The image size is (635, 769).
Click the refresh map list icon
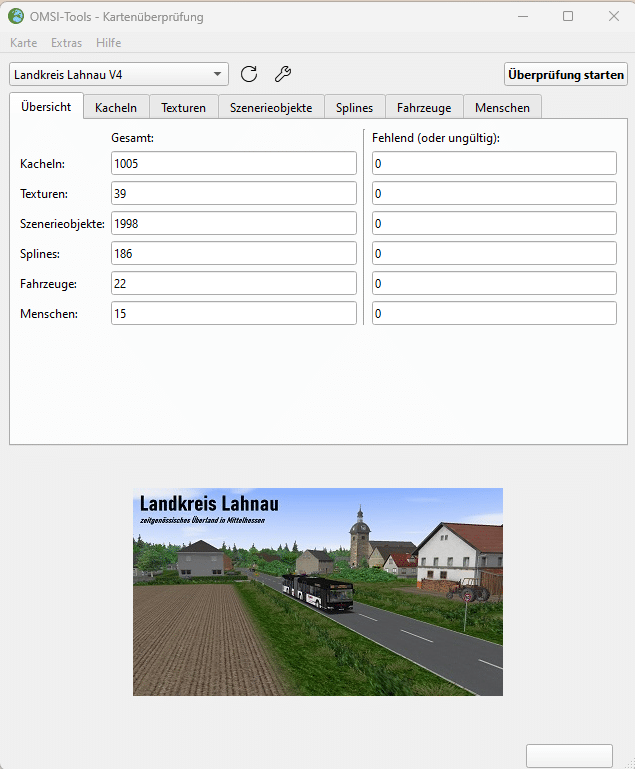(x=249, y=74)
